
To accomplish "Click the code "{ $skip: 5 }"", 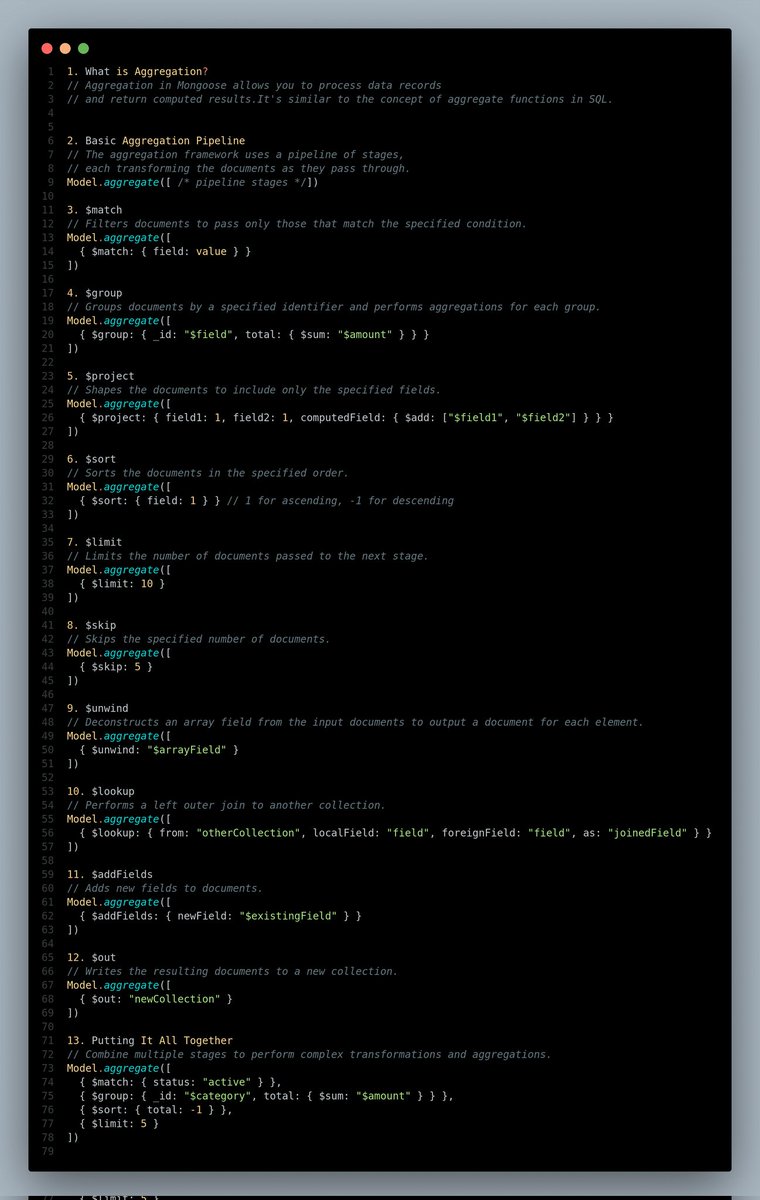I will pyautogui.click(x=116, y=666).
